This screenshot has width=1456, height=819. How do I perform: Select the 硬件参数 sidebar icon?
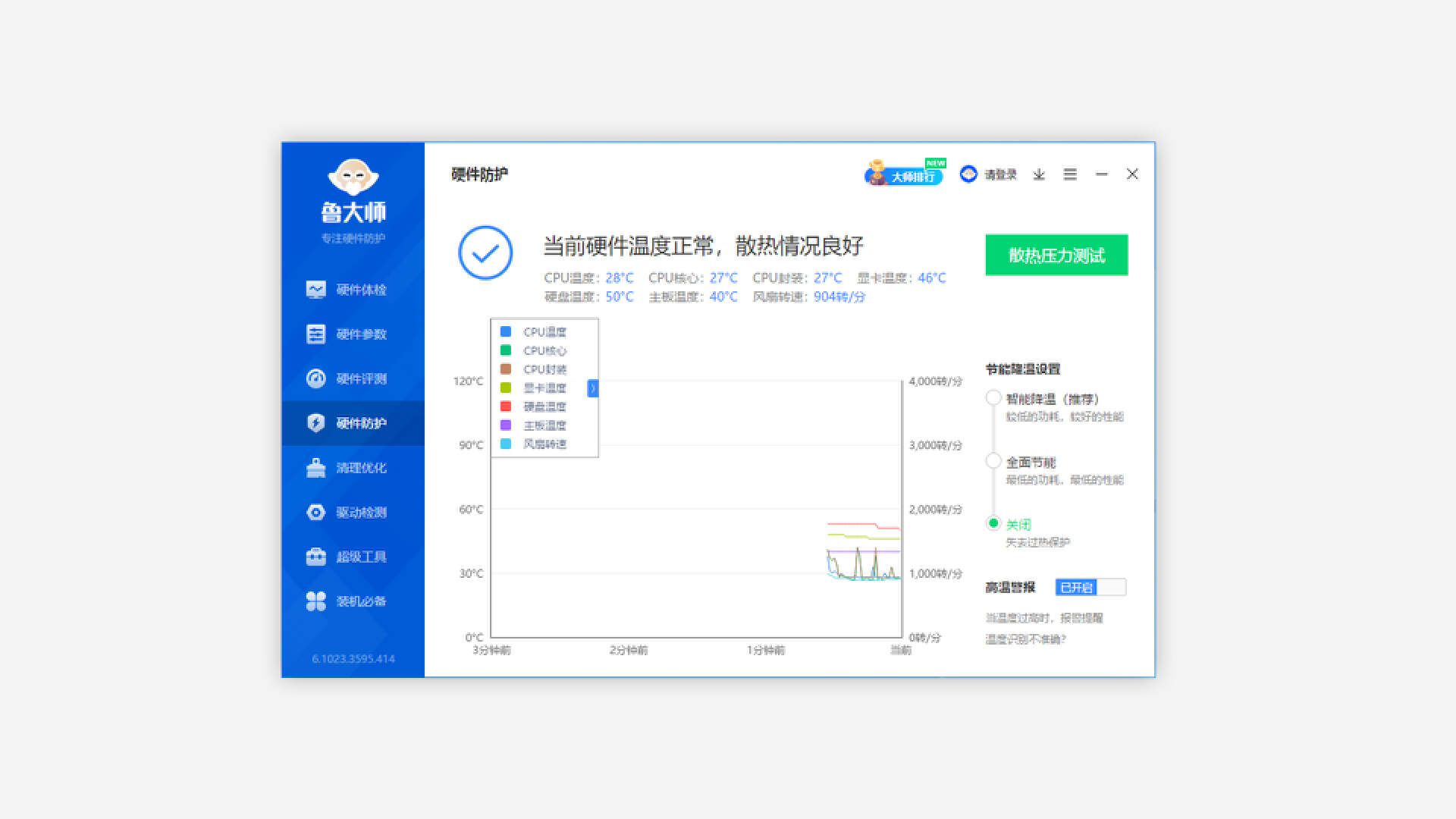point(353,334)
